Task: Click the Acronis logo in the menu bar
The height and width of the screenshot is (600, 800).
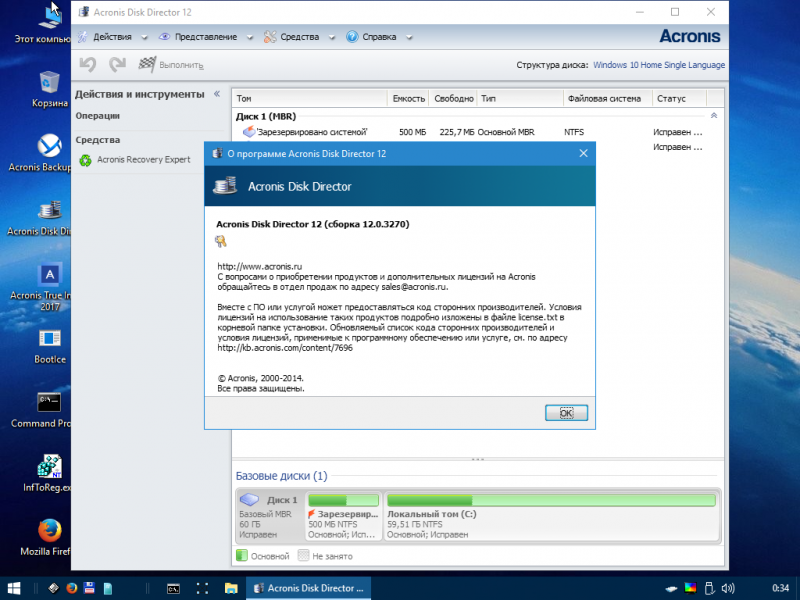Action: click(x=690, y=36)
